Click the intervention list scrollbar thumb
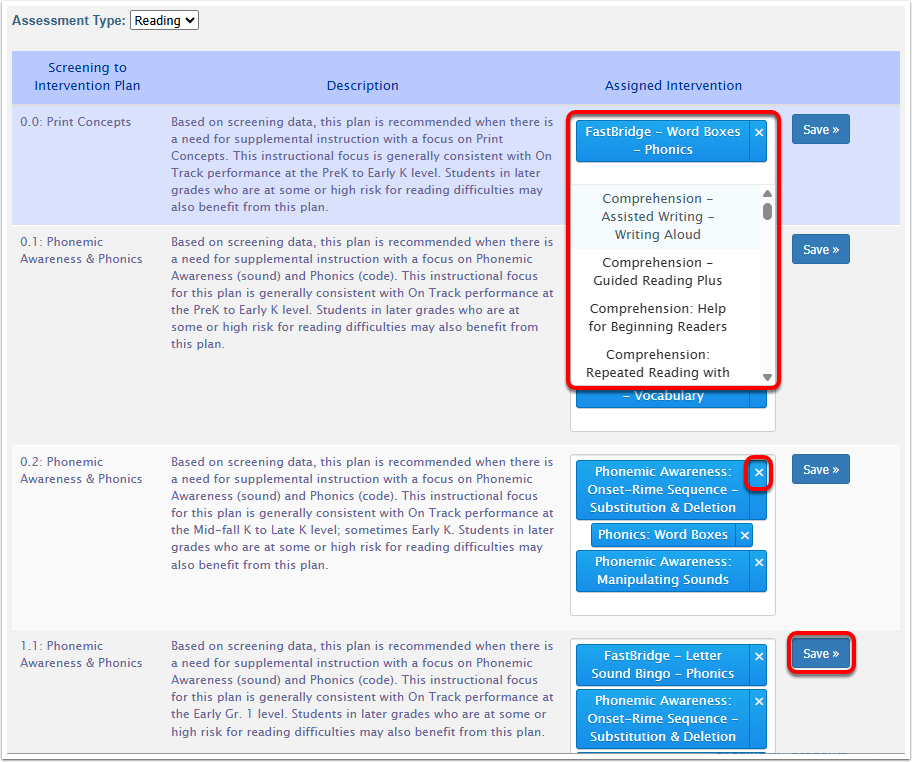The height and width of the screenshot is (762, 912). click(767, 211)
